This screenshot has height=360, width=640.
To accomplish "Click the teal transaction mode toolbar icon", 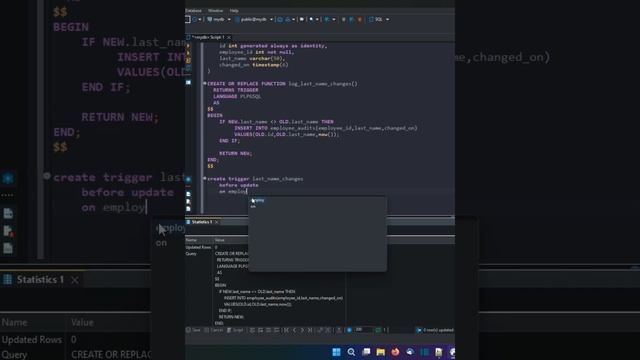I will point(327,19).
